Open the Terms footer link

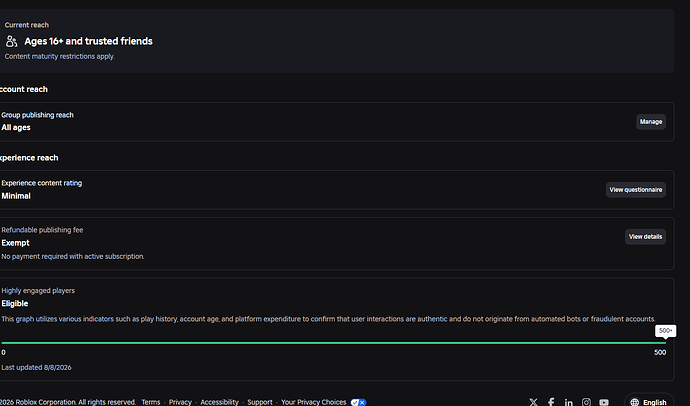coord(151,402)
